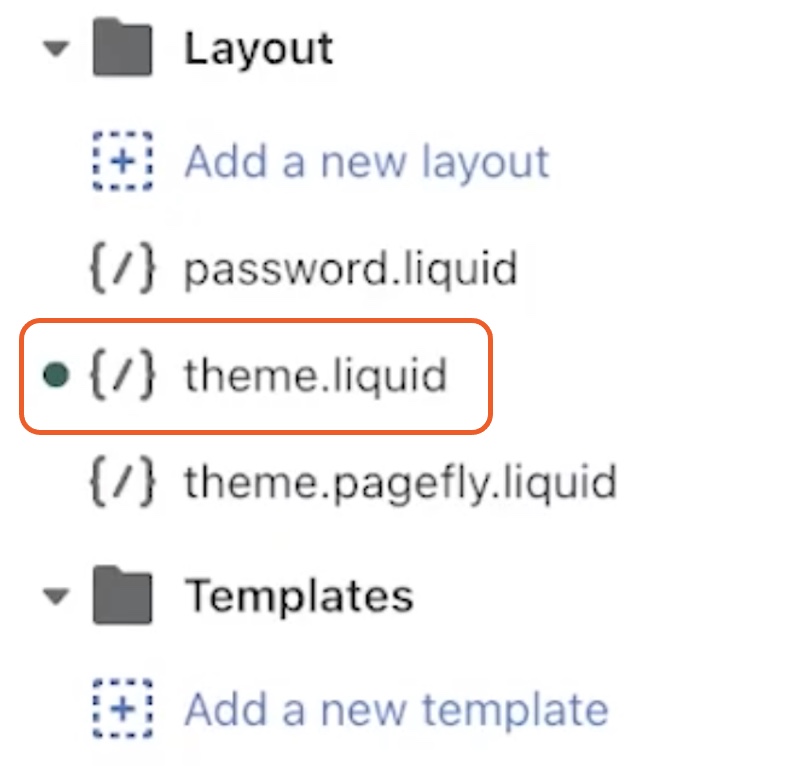
Task: Open the Add a new layout link
Action: click(x=366, y=162)
